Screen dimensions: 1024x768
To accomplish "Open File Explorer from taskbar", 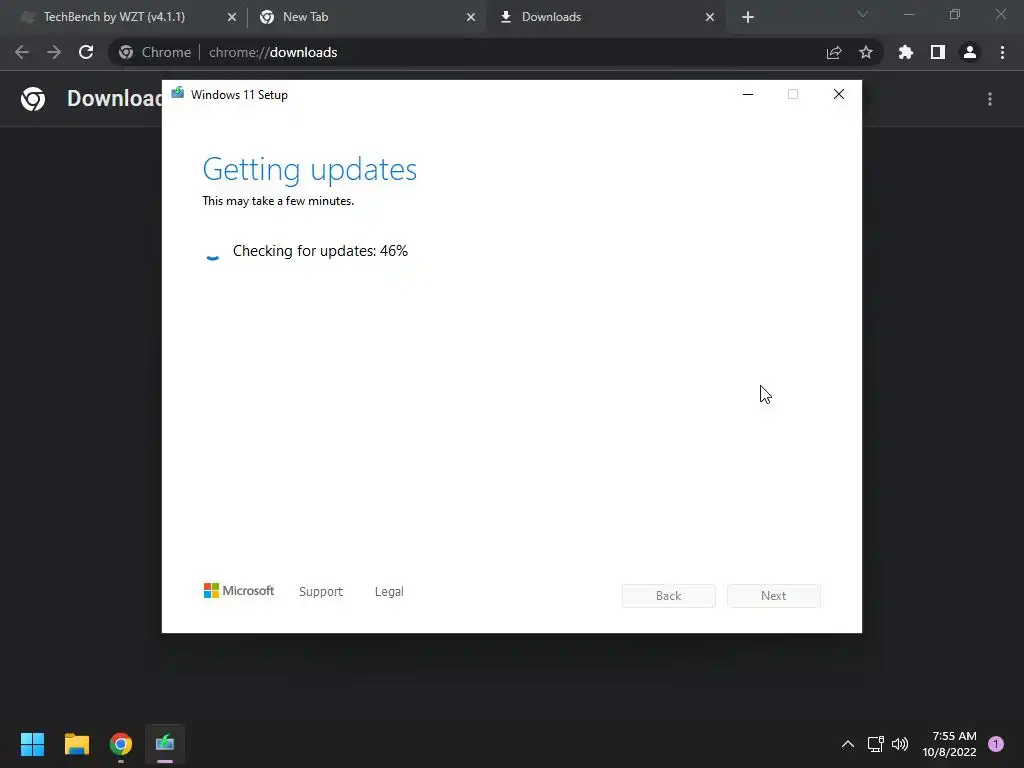I will pos(76,744).
